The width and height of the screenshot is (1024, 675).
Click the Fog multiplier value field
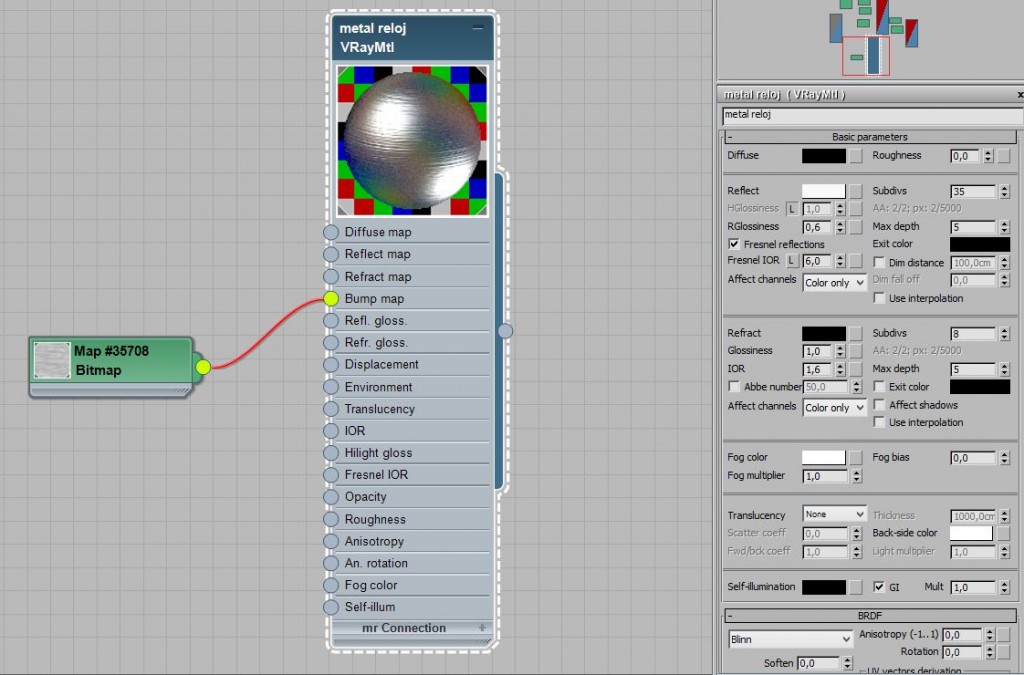[x=825, y=477]
